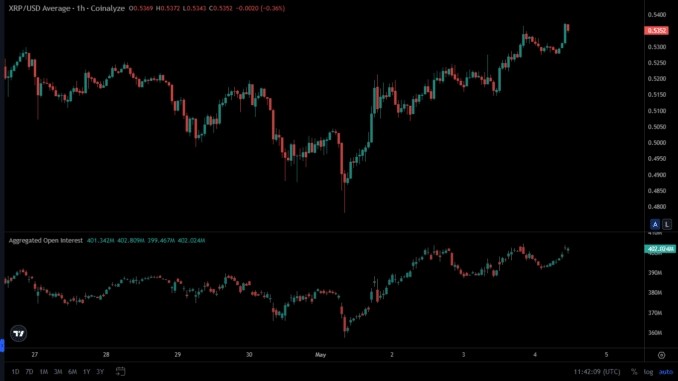Click the 0.5000 price axis label

[657, 143]
